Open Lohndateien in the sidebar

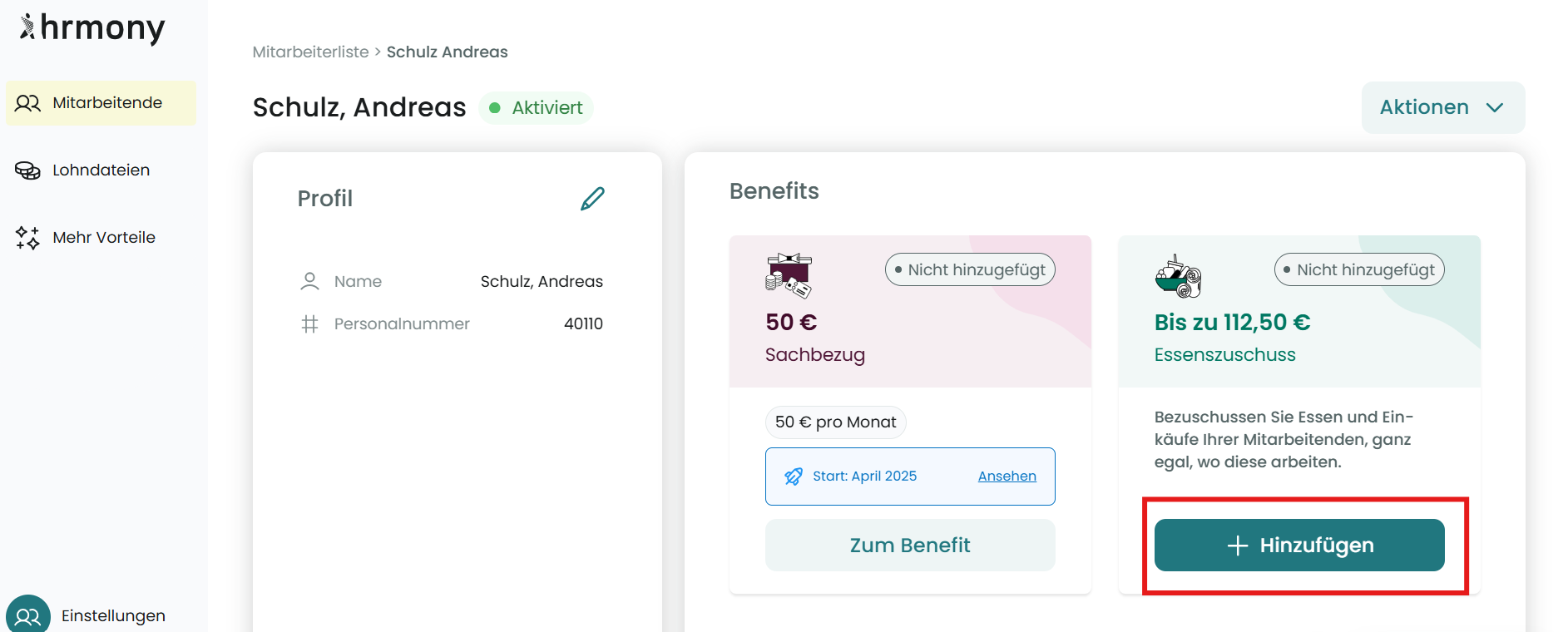(x=101, y=170)
